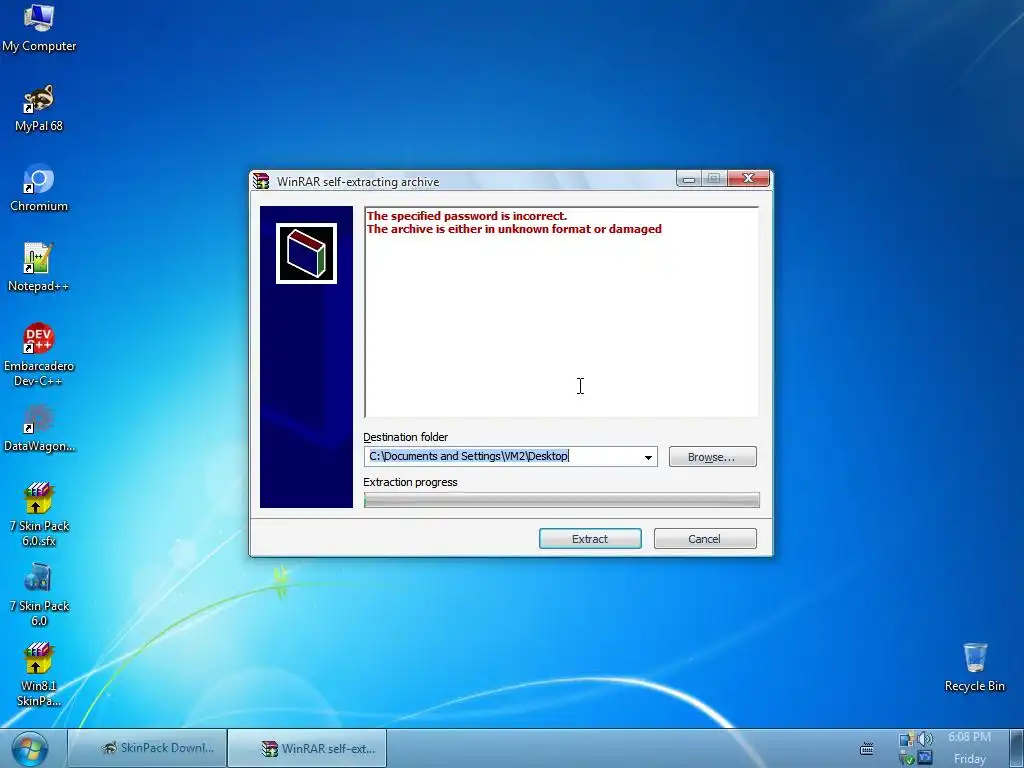Select the MyPal 68 browser shortcut

[x=39, y=108]
